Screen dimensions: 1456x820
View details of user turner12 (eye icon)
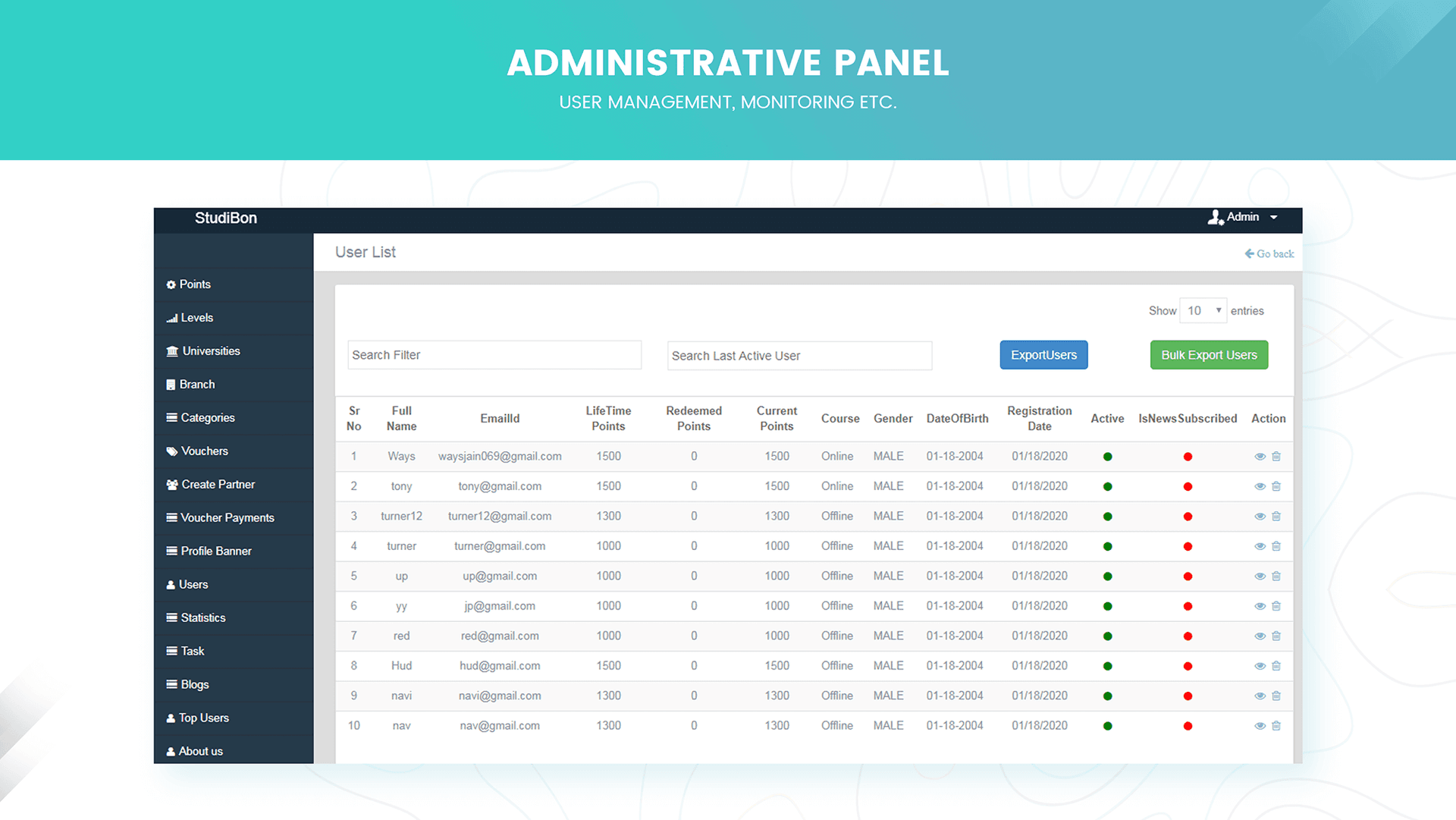(x=1260, y=517)
